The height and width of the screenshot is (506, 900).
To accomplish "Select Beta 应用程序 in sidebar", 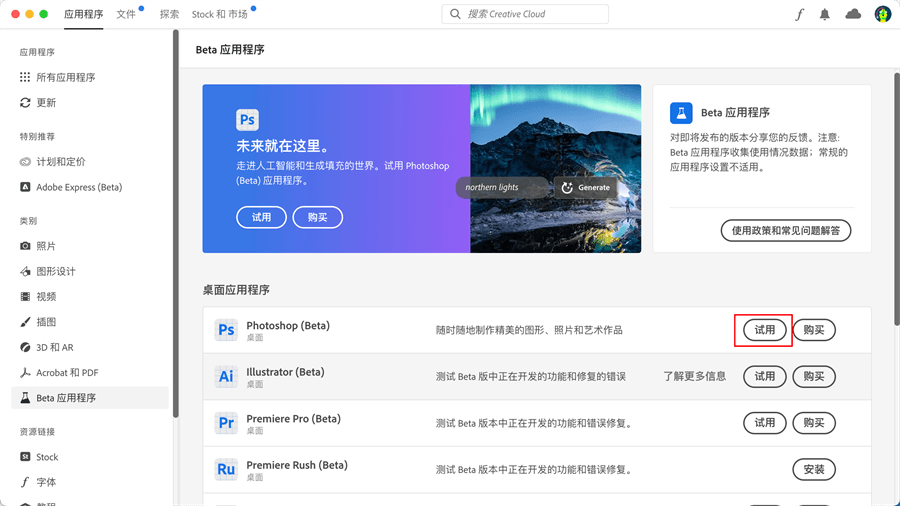I will (90, 398).
